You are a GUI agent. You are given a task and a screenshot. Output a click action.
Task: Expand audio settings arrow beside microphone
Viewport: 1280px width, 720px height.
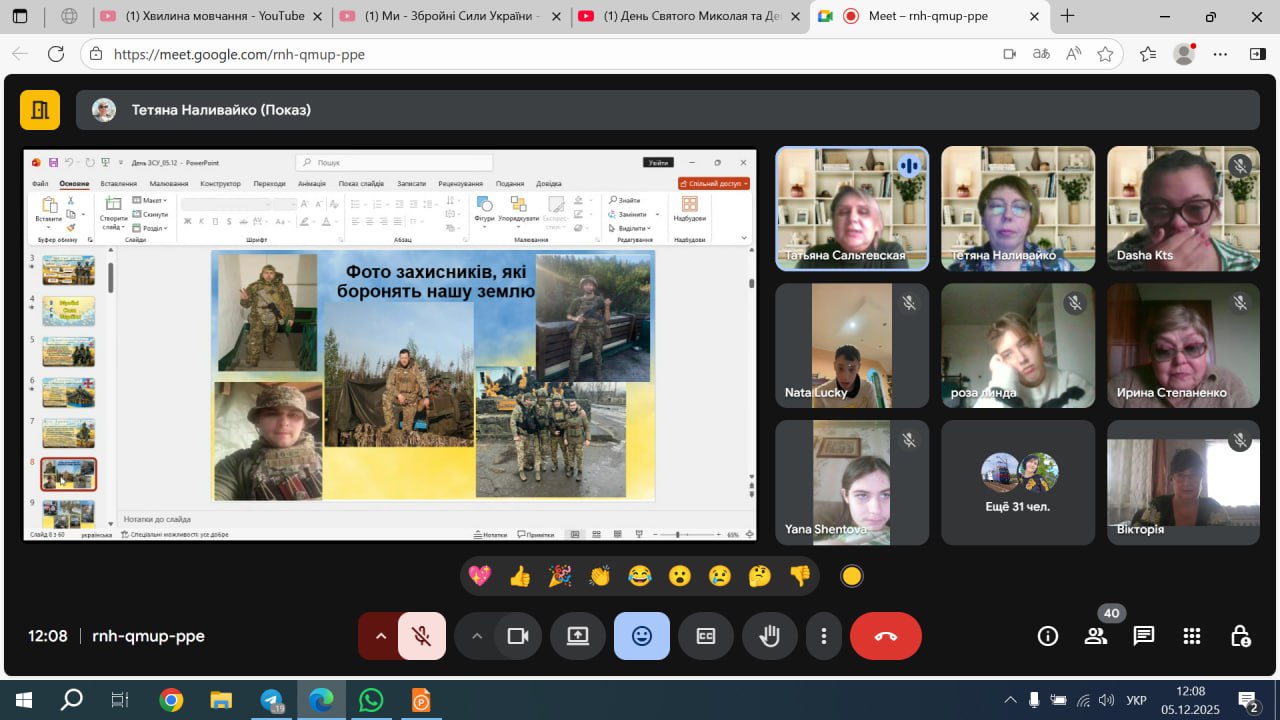[x=380, y=636]
